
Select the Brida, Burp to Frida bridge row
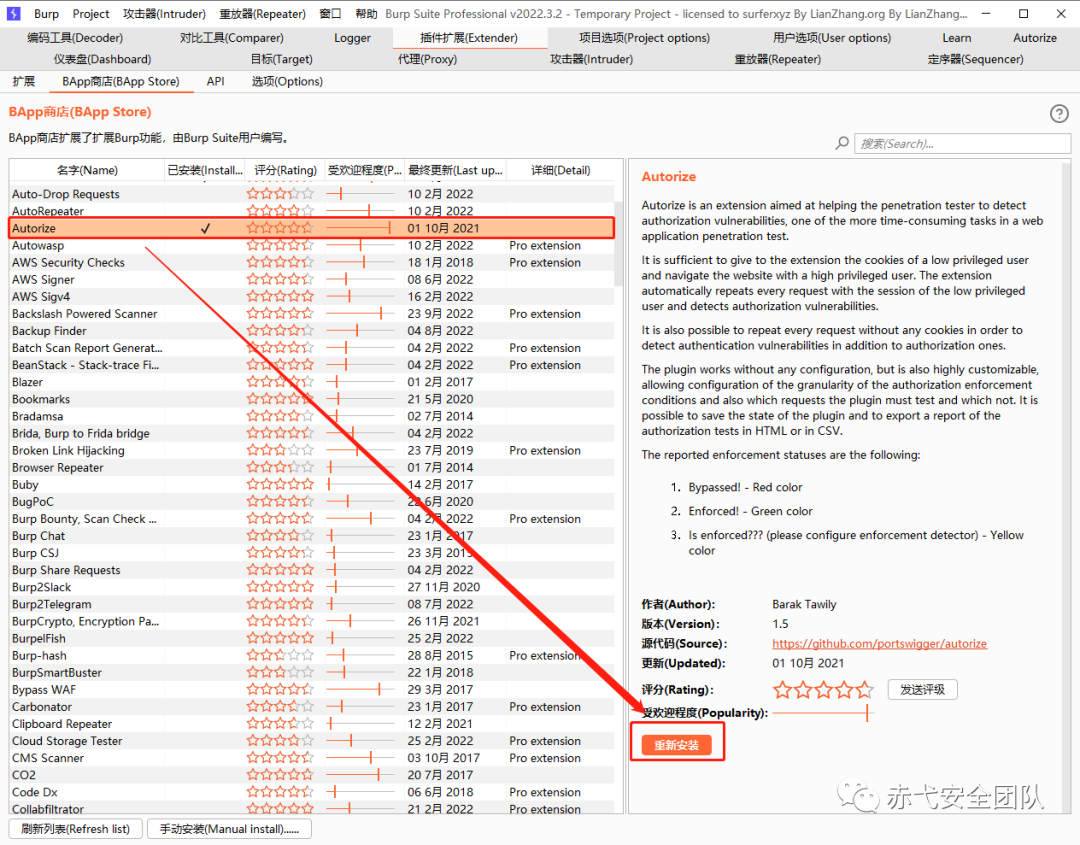pos(311,433)
